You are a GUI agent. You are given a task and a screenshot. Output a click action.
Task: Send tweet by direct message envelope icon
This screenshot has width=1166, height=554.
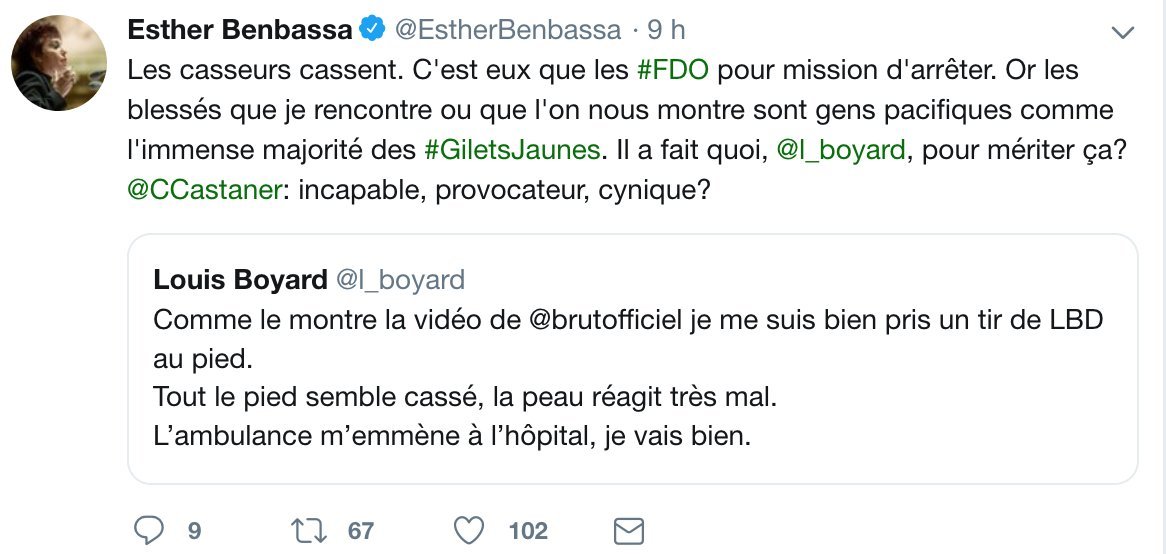pos(627,530)
